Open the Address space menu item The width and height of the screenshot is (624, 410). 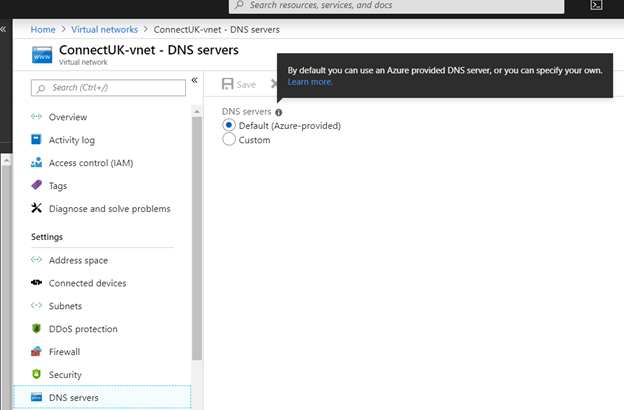point(78,260)
